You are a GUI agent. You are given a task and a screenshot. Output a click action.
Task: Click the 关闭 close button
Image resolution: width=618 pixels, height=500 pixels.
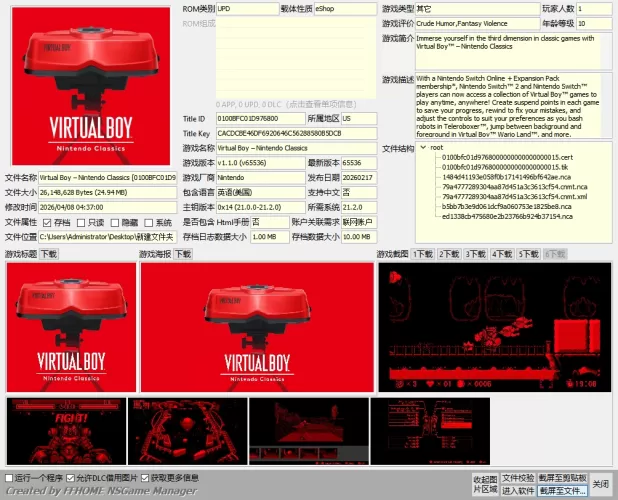(601, 484)
